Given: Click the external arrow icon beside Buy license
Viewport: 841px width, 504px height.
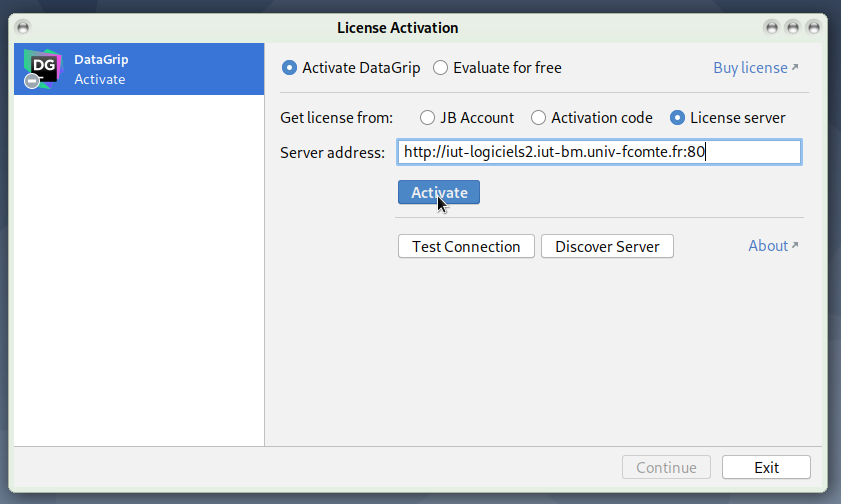Looking at the screenshot, I should (x=795, y=68).
